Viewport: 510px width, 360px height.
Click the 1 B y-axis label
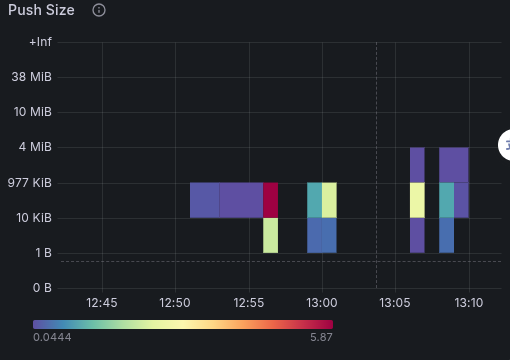pos(43,253)
